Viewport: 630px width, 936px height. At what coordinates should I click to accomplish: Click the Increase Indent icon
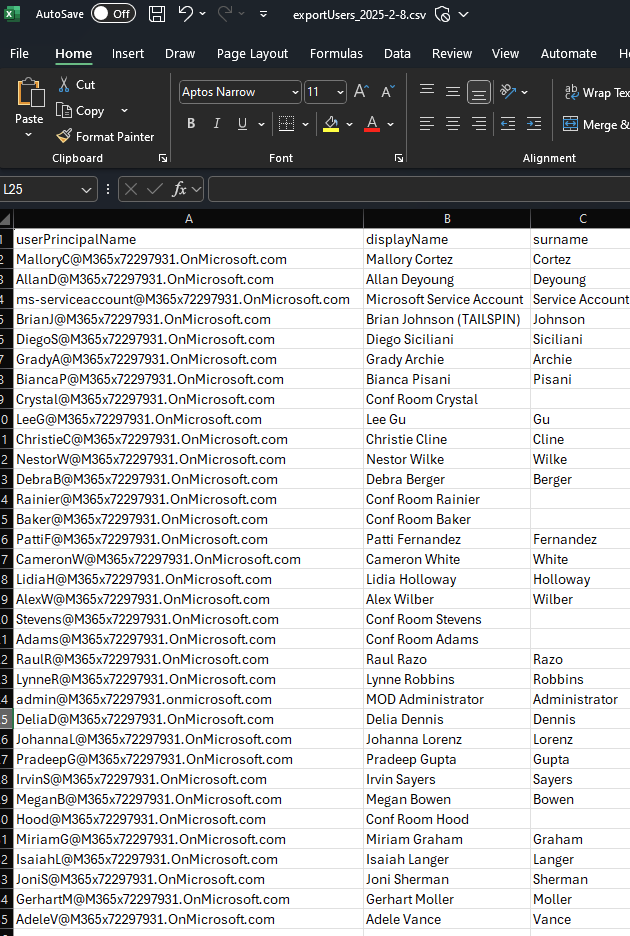pos(534,124)
